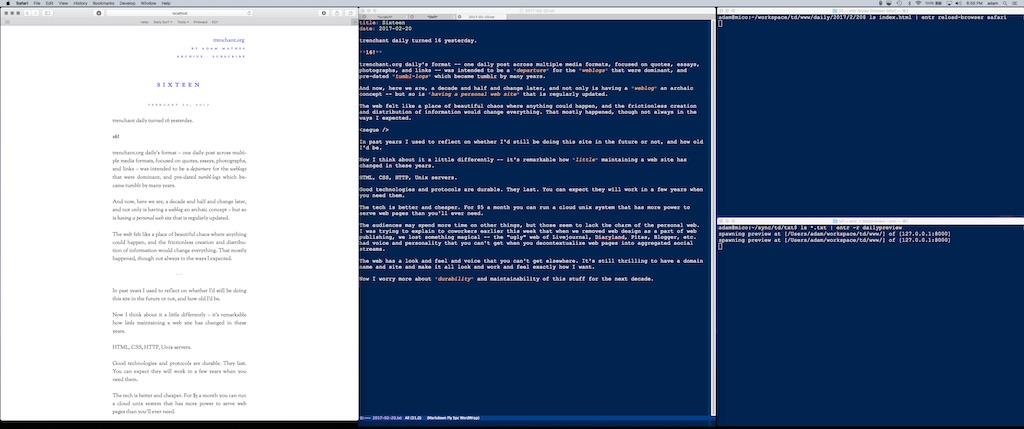Add a new Safari tab
Image resolution: width=1024 pixels, height=429 pixels.
355,22
